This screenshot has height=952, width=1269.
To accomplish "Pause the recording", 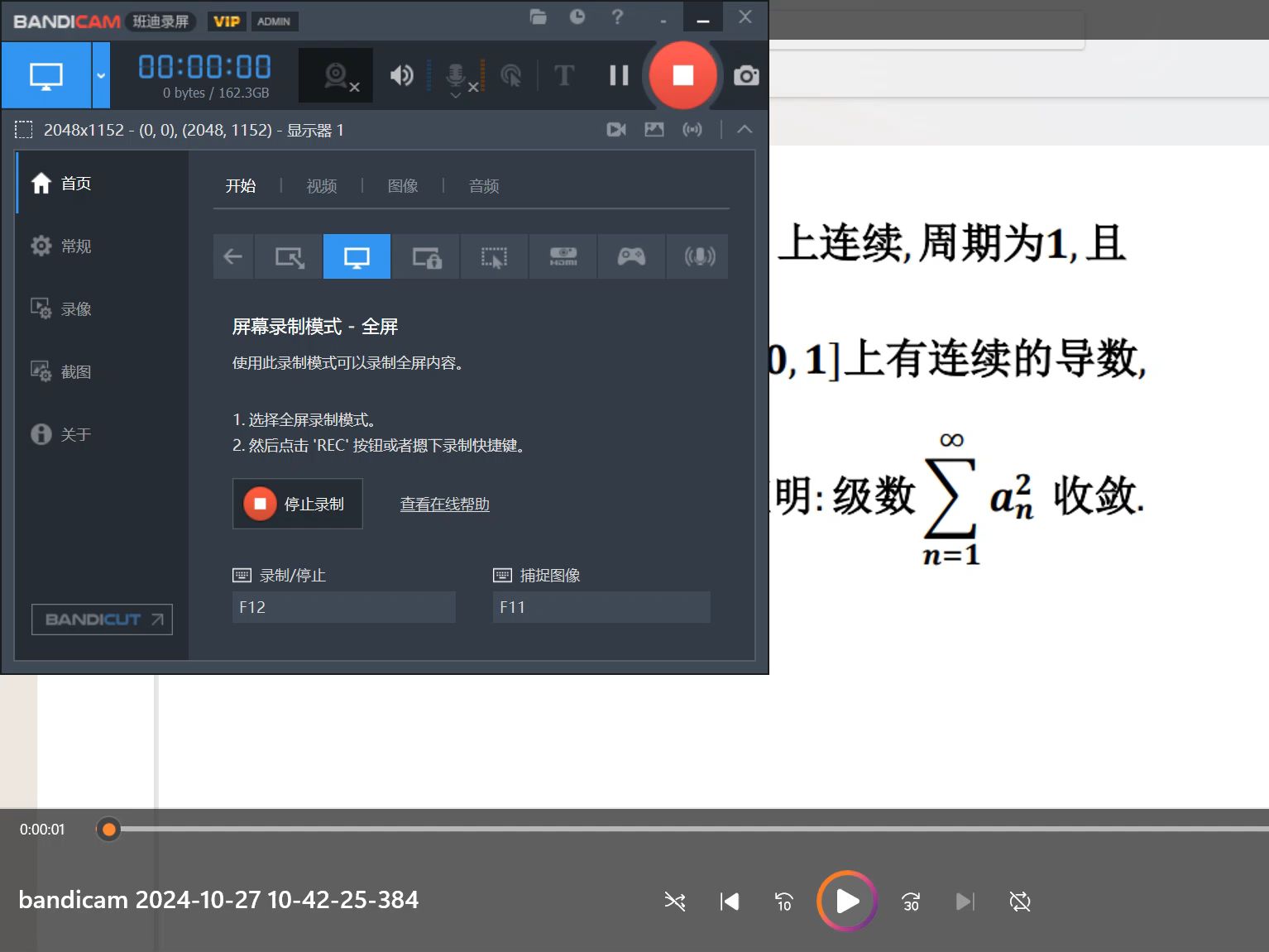I will click(619, 75).
